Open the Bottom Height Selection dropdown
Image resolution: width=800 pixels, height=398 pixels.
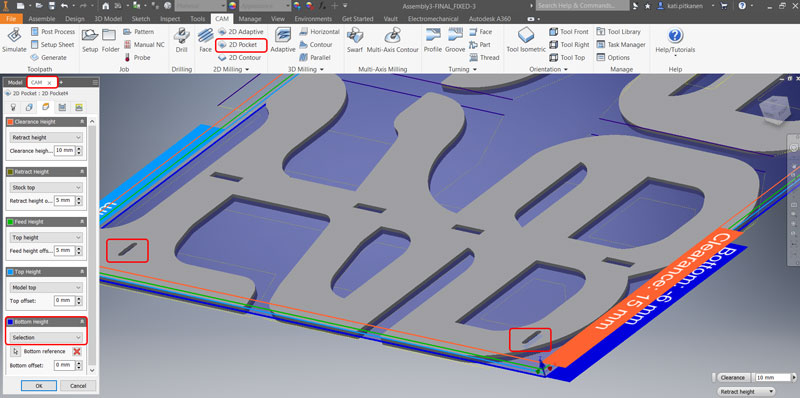[x=46, y=337]
